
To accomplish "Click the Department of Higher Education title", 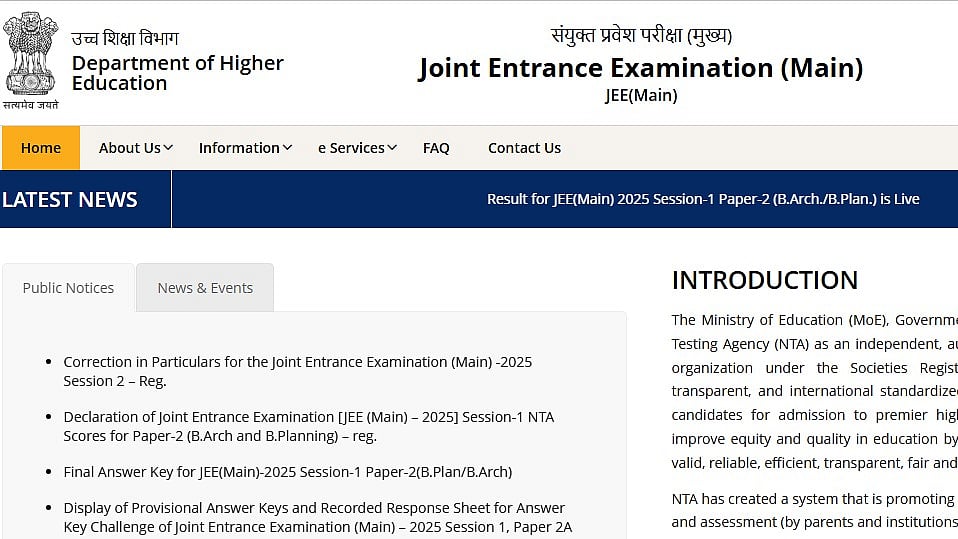I will pos(177,73).
